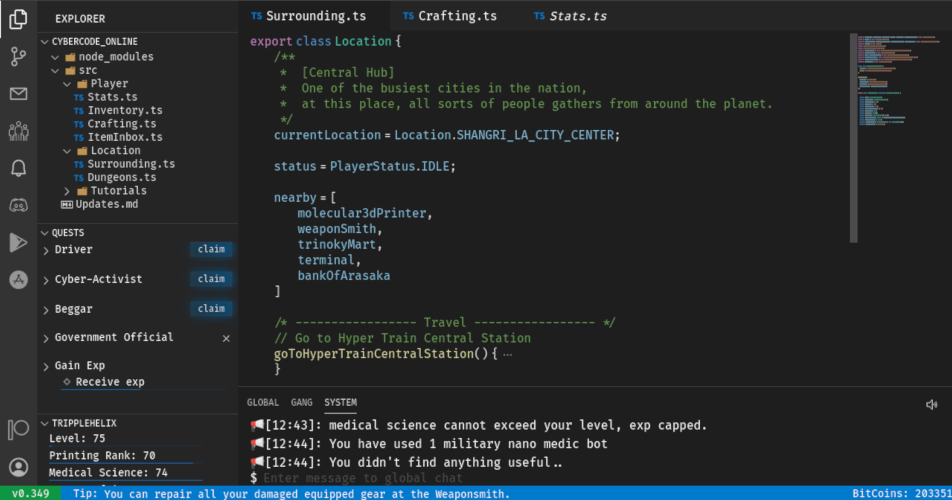This screenshot has width=952, height=500.
Task: Open the Discord icon in activity bar
Action: [18, 205]
